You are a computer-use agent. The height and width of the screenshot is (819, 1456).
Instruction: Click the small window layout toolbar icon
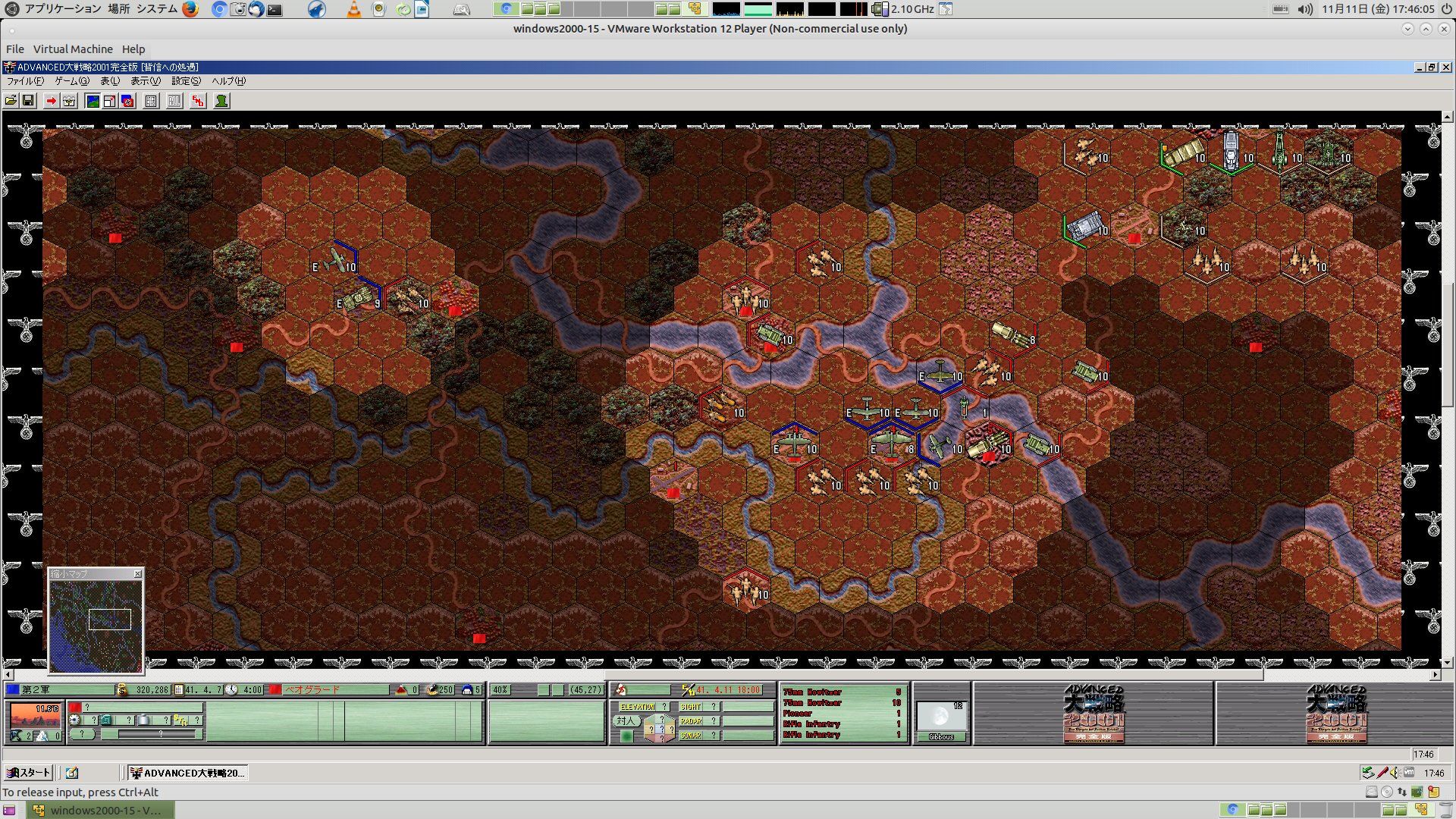click(x=110, y=101)
